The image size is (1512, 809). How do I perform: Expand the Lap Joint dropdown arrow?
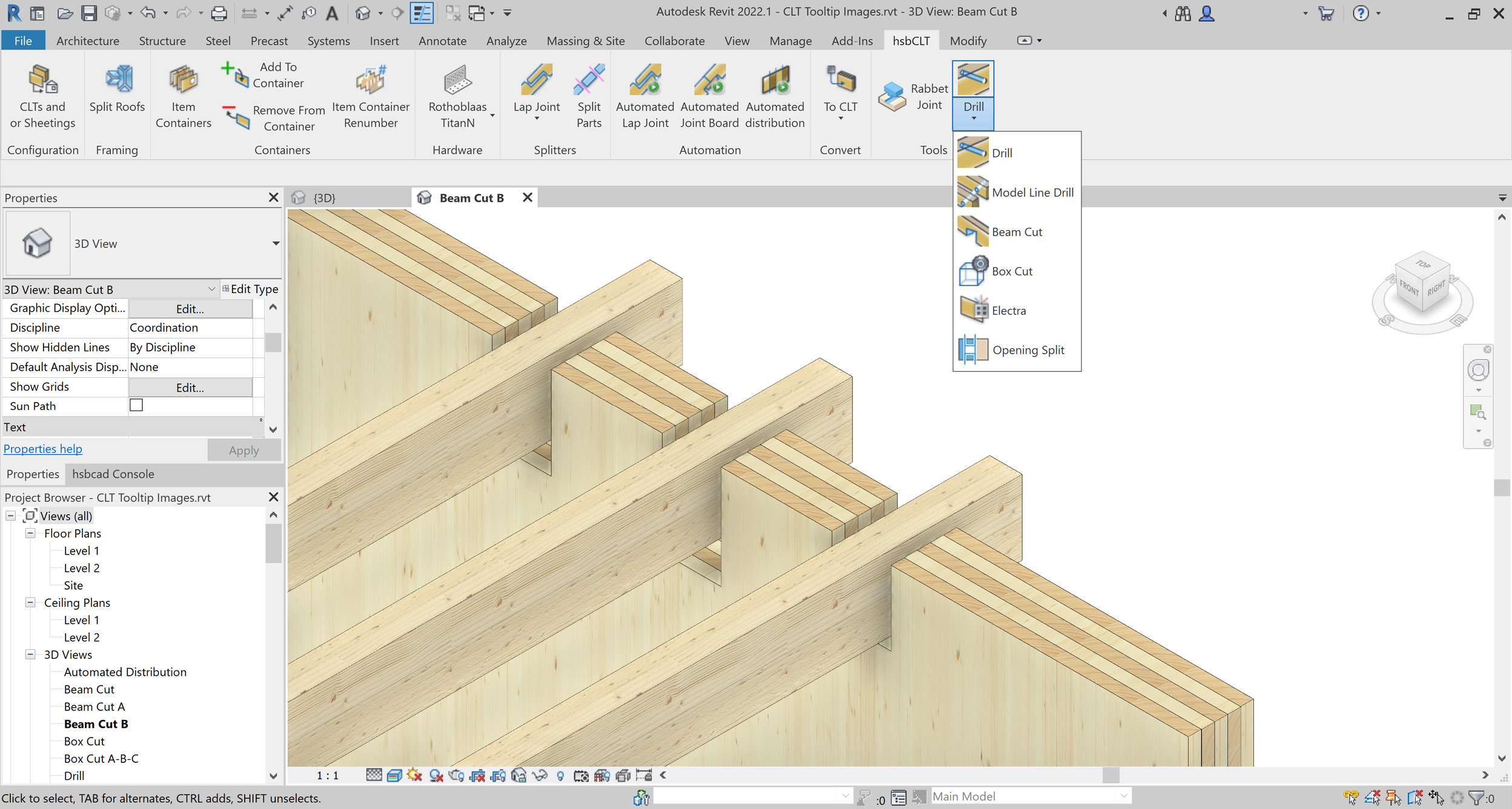click(537, 119)
